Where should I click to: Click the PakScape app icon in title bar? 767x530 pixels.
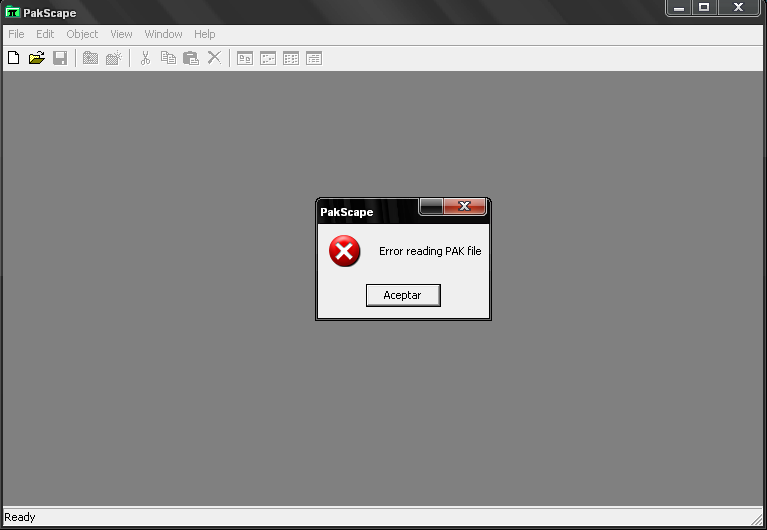coord(12,12)
